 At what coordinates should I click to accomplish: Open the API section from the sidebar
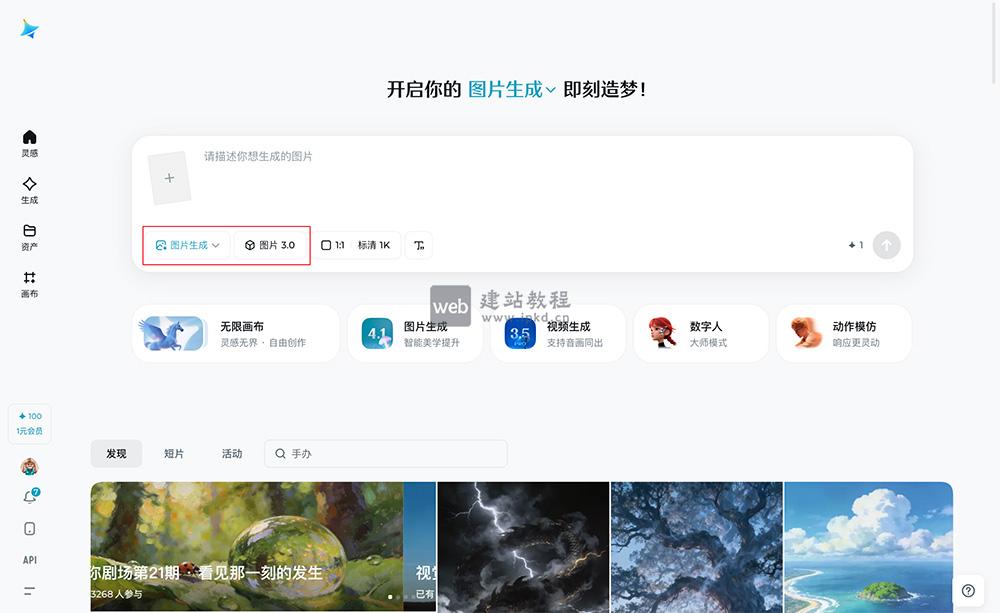[x=29, y=560]
